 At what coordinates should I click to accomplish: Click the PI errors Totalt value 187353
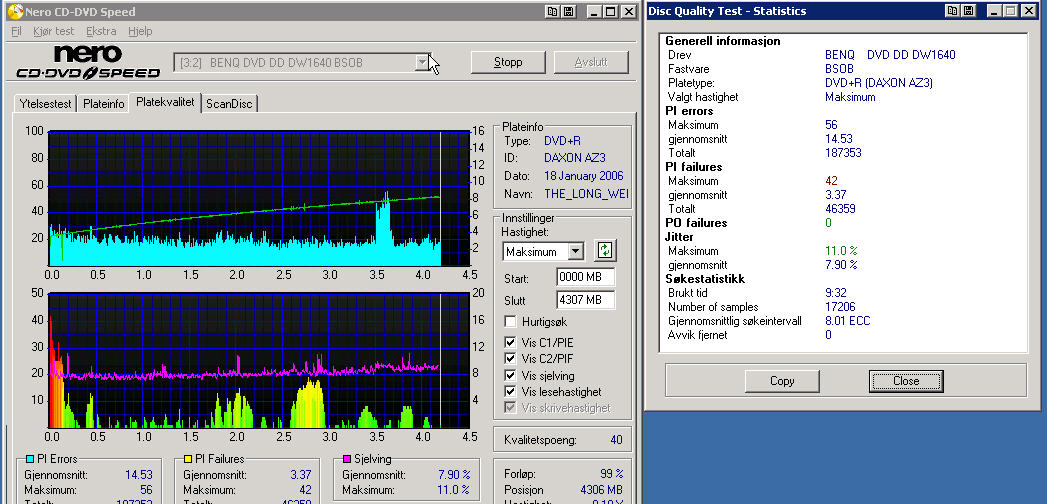(843, 153)
